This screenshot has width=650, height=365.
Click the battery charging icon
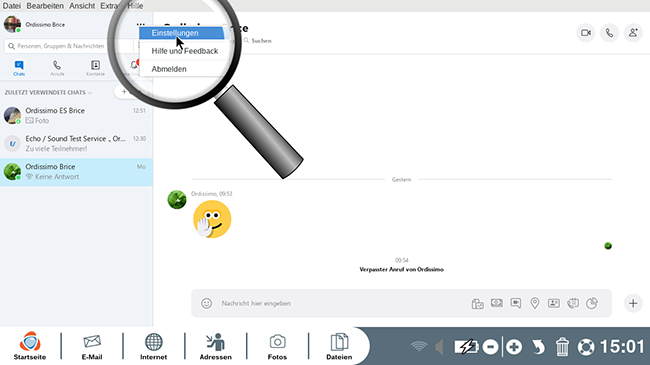466,347
